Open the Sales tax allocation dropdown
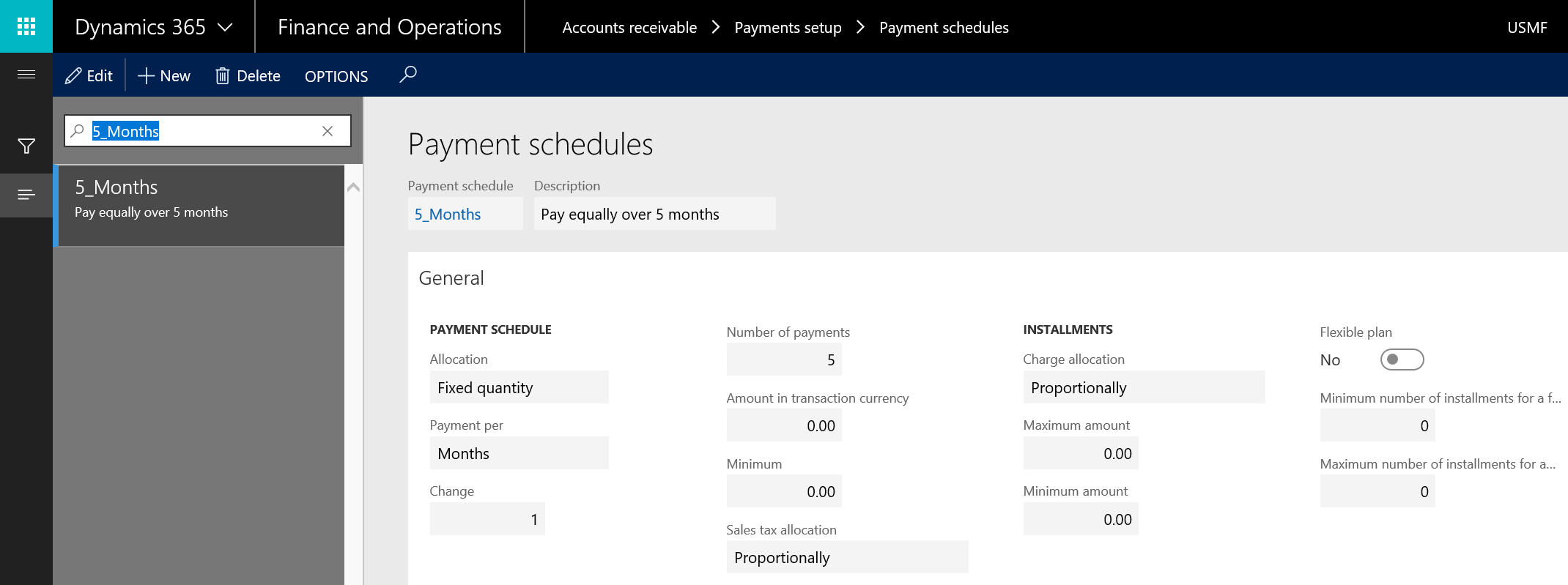 tap(847, 557)
